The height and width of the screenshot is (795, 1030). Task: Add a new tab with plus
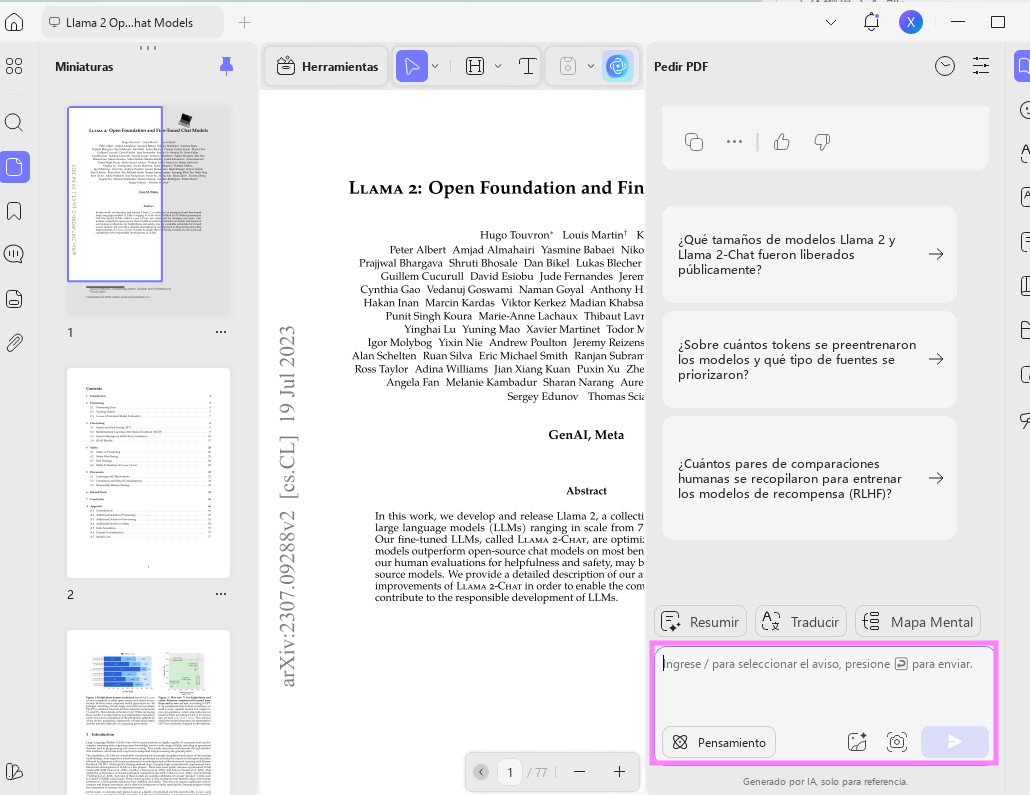click(244, 22)
